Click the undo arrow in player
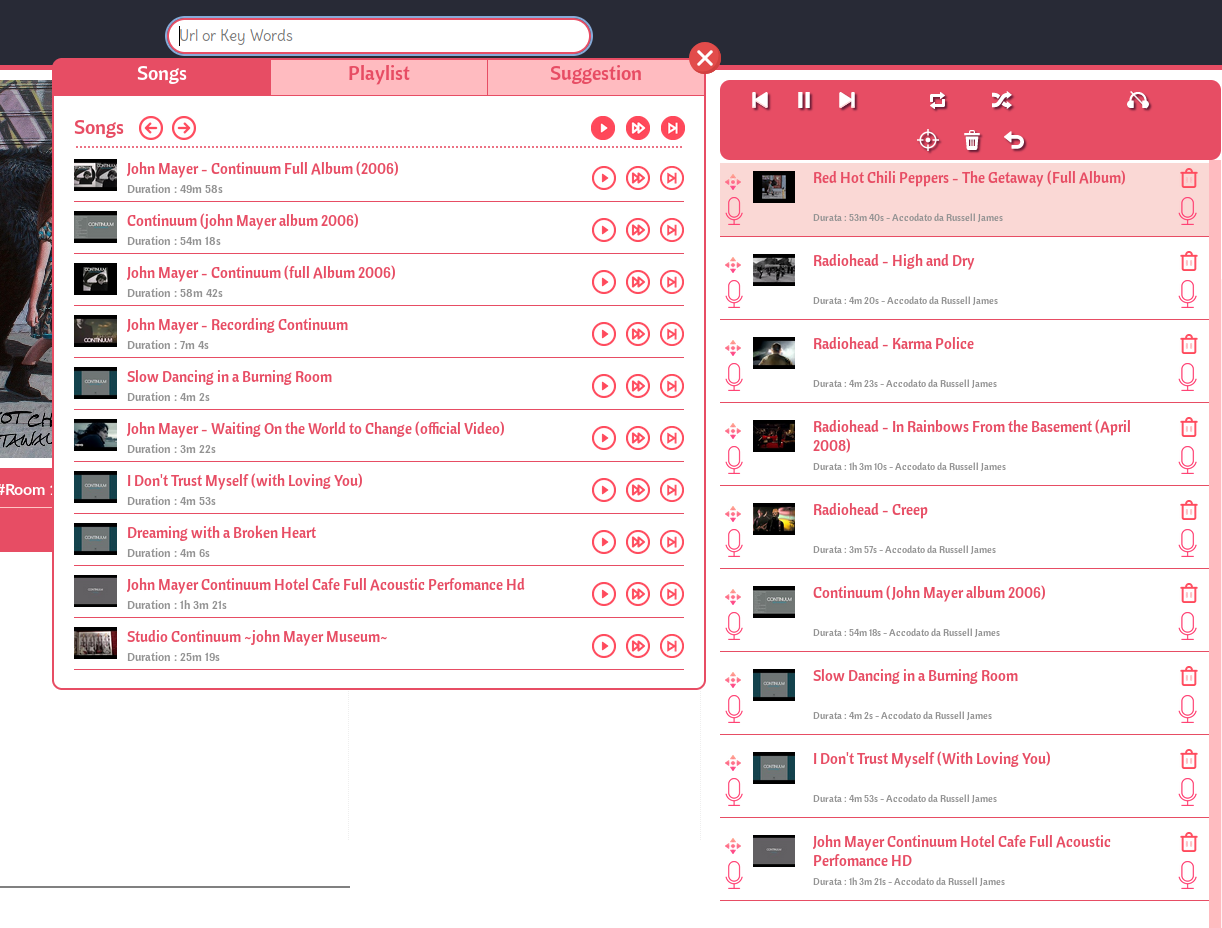 point(1015,140)
